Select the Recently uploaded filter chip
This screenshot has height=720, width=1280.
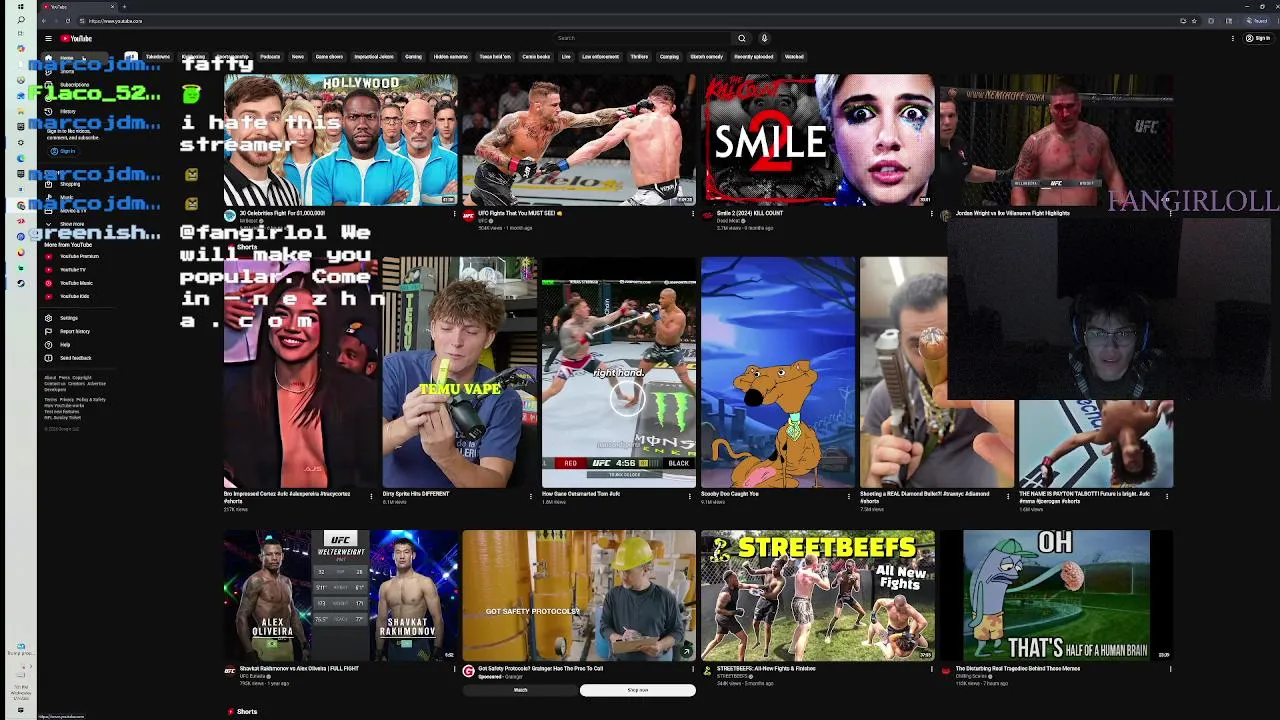click(754, 57)
